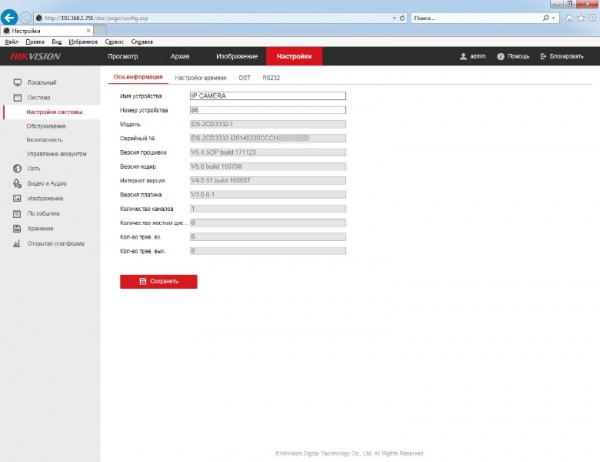Select the Открытая платформа icon
600x462 pixels.
point(17,243)
